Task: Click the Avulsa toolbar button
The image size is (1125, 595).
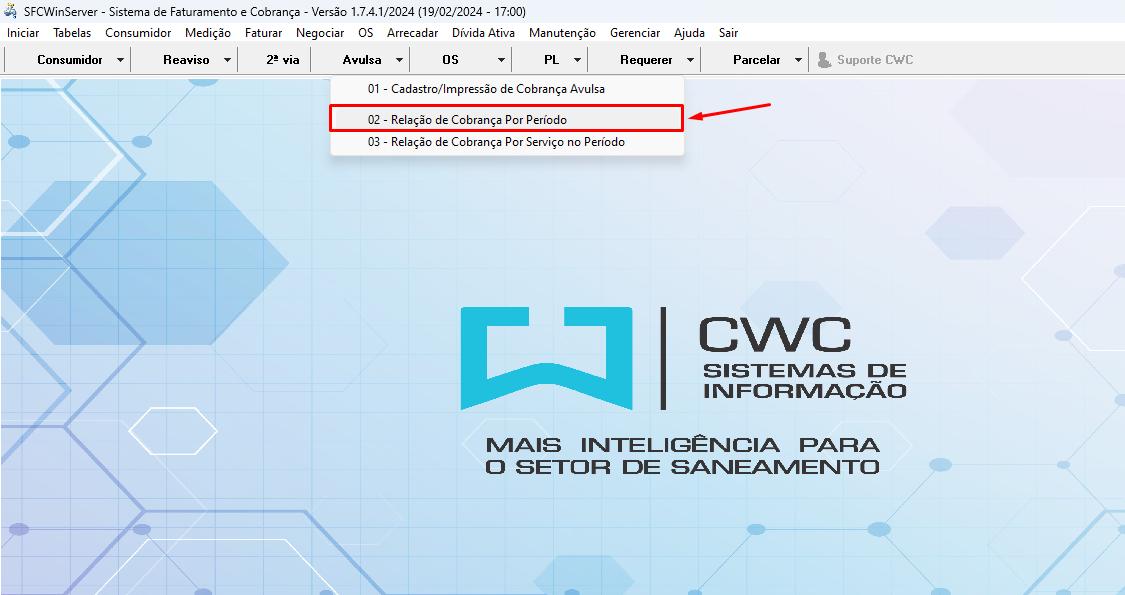Action: (x=361, y=60)
